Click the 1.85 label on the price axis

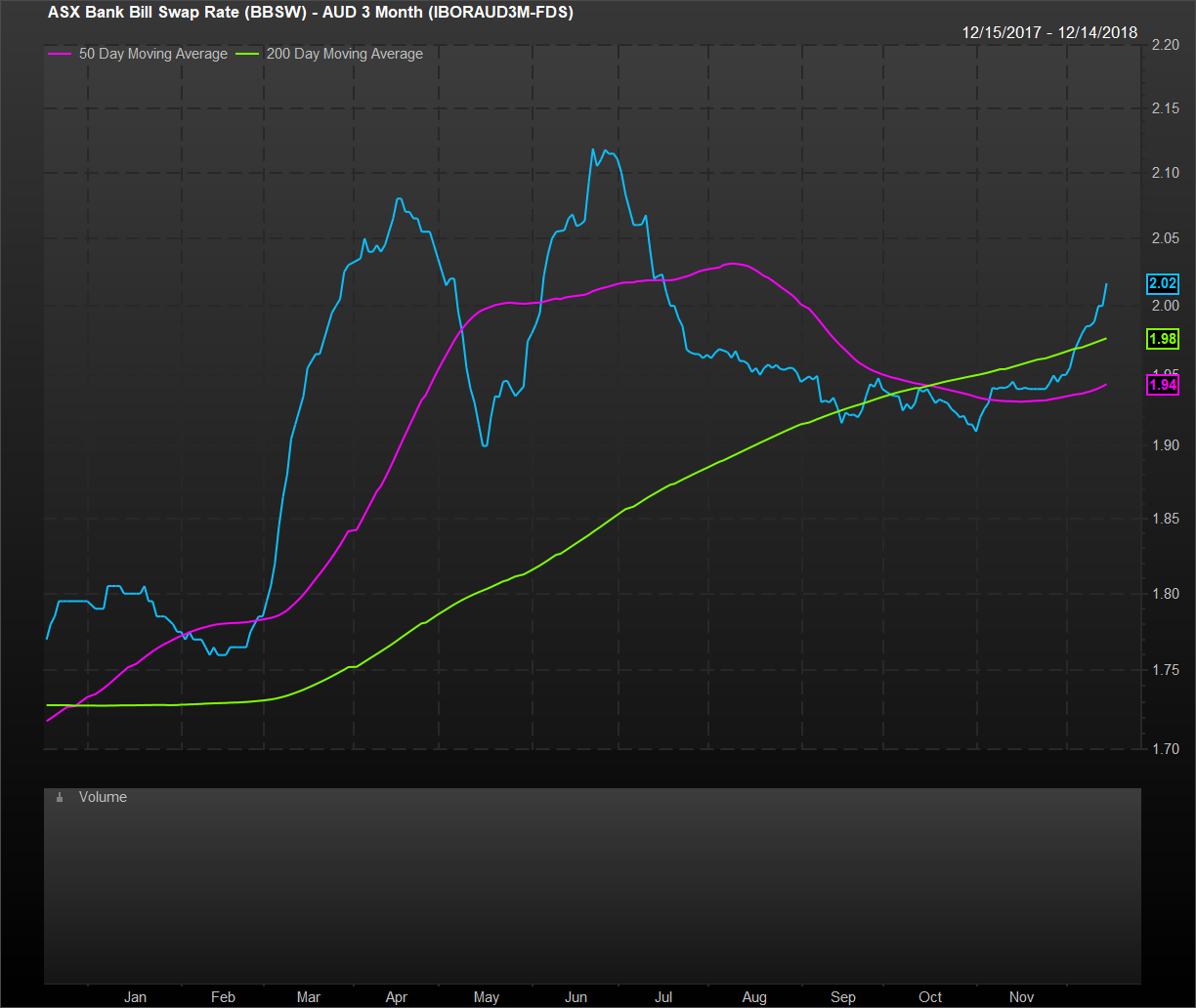tap(1167, 519)
